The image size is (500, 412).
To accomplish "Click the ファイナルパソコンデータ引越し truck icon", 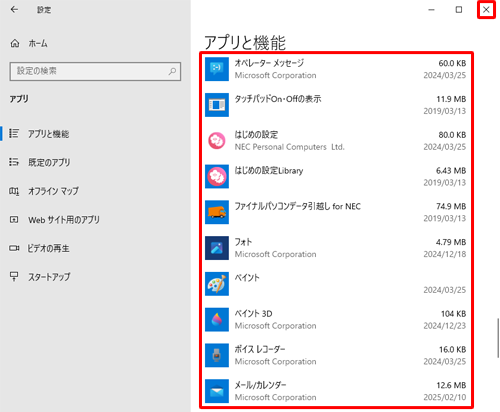I will tap(217, 212).
